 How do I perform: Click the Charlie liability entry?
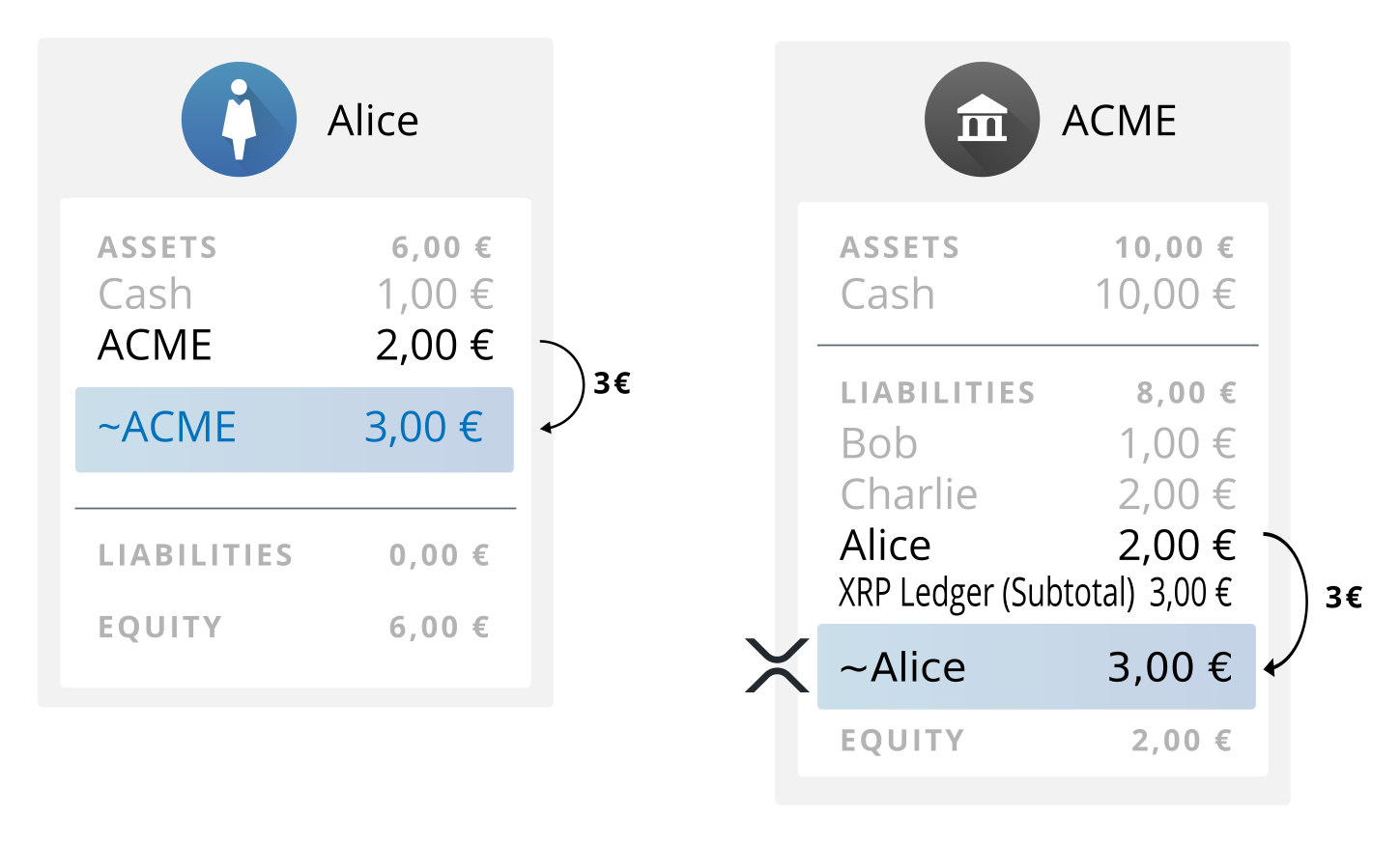point(1036,494)
